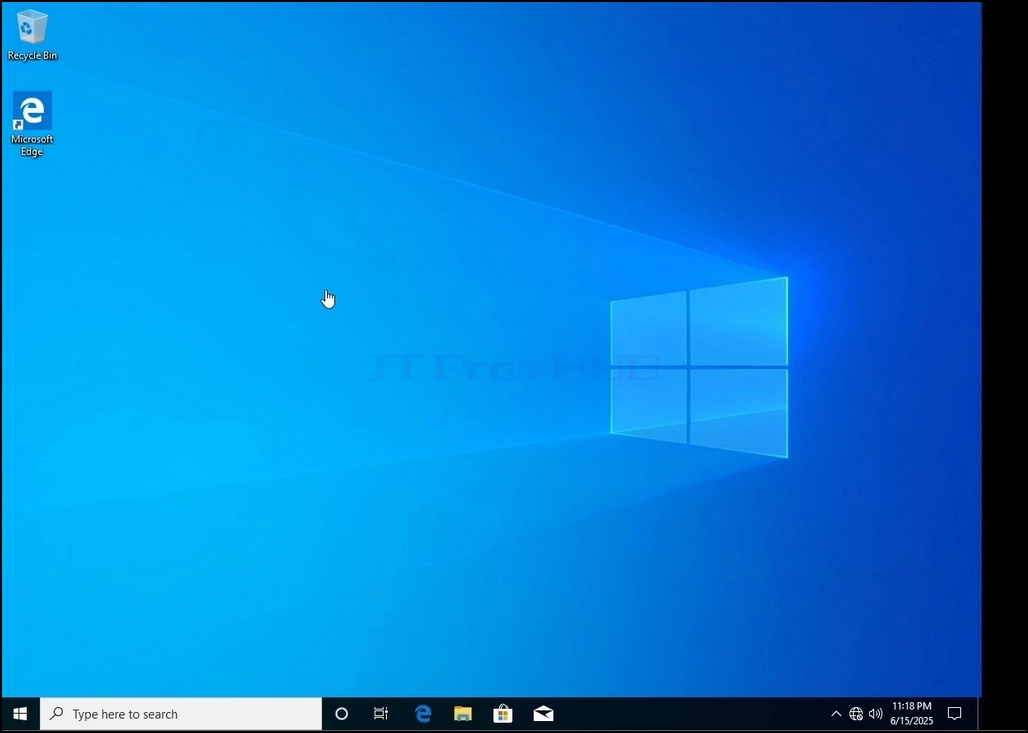The image size is (1028, 733).
Task: Open the Mail app from the taskbar
Action: coord(544,714)
